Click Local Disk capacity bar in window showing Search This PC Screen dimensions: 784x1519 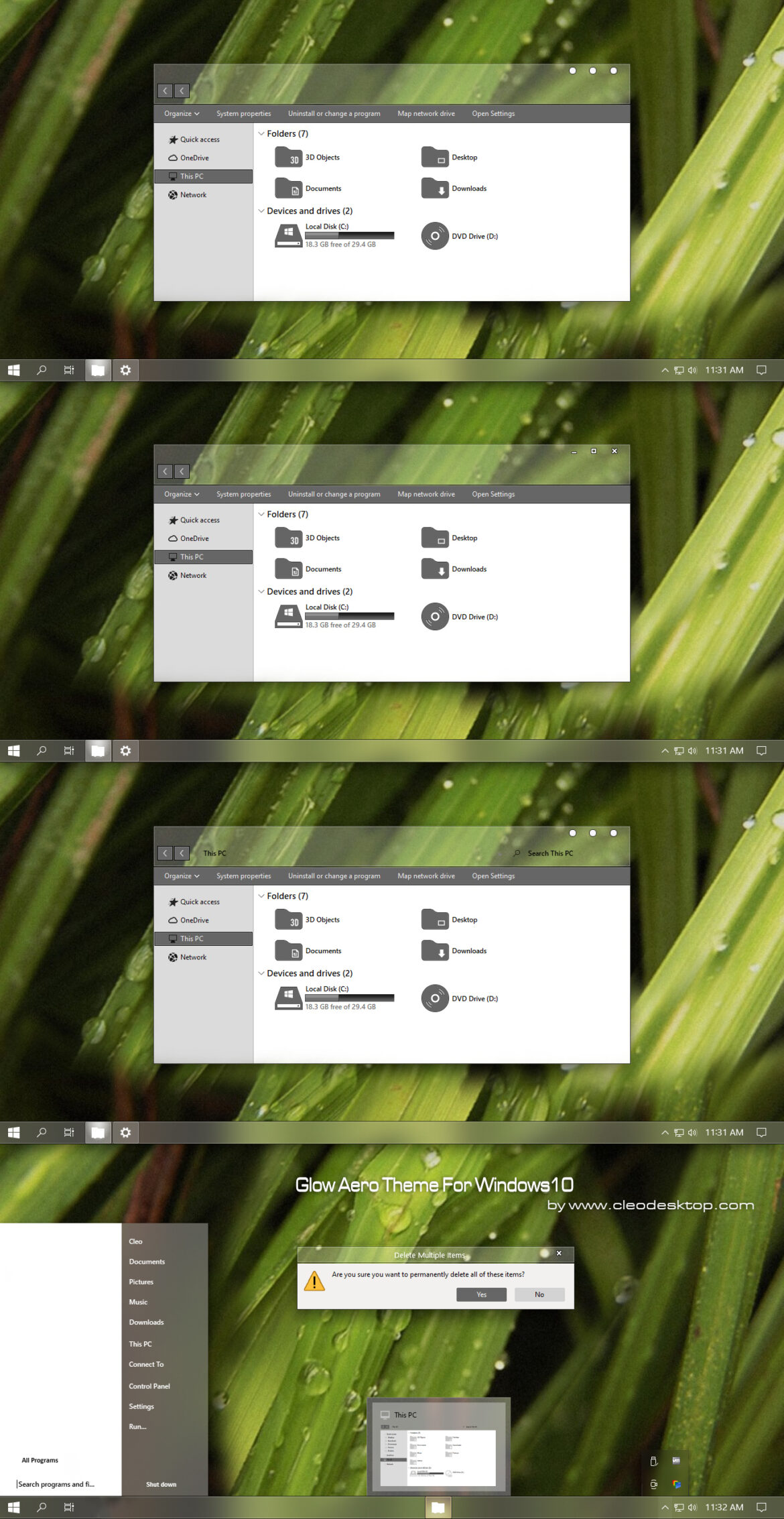pyautogui.click(x=349, y=997)
